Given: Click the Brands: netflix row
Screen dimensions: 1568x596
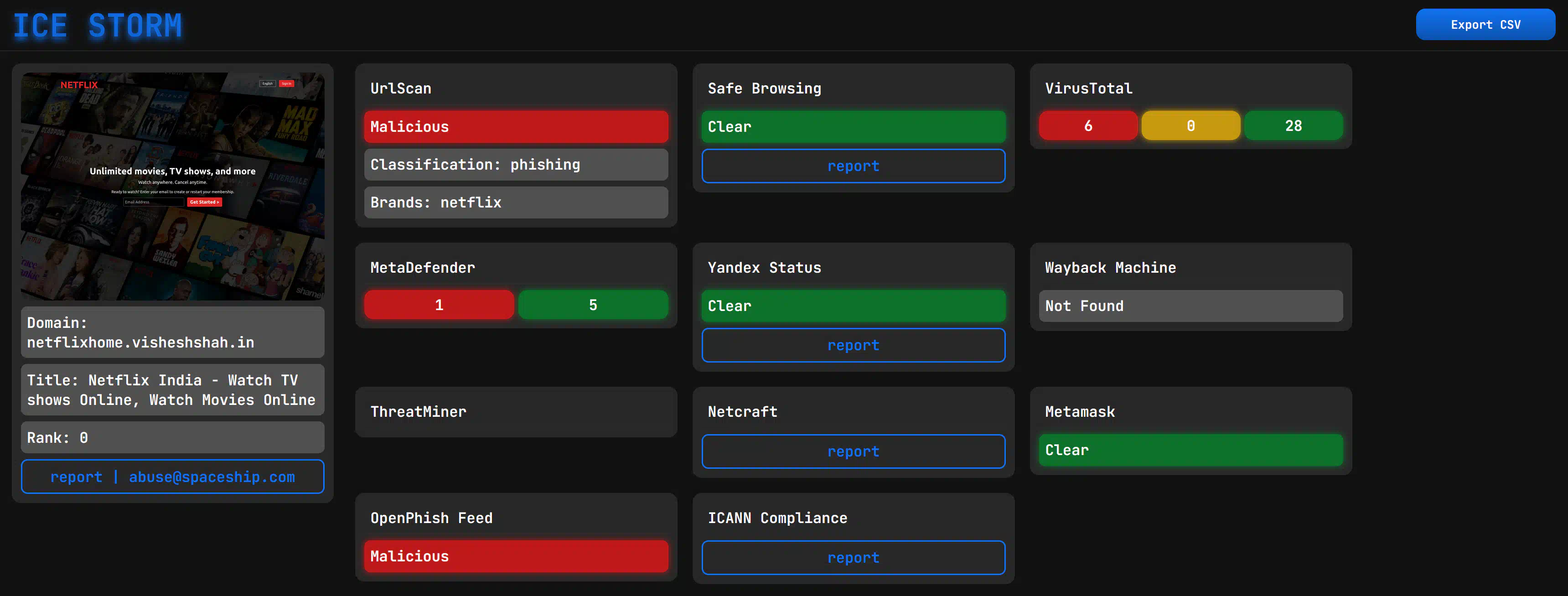Looking at the screenshot, I should [516, 203].
